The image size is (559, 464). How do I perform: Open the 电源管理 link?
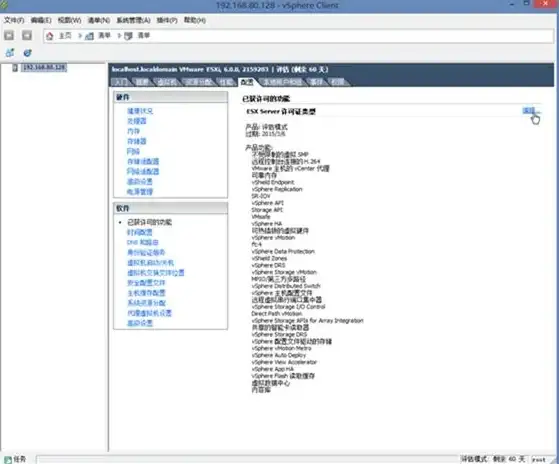140,192
